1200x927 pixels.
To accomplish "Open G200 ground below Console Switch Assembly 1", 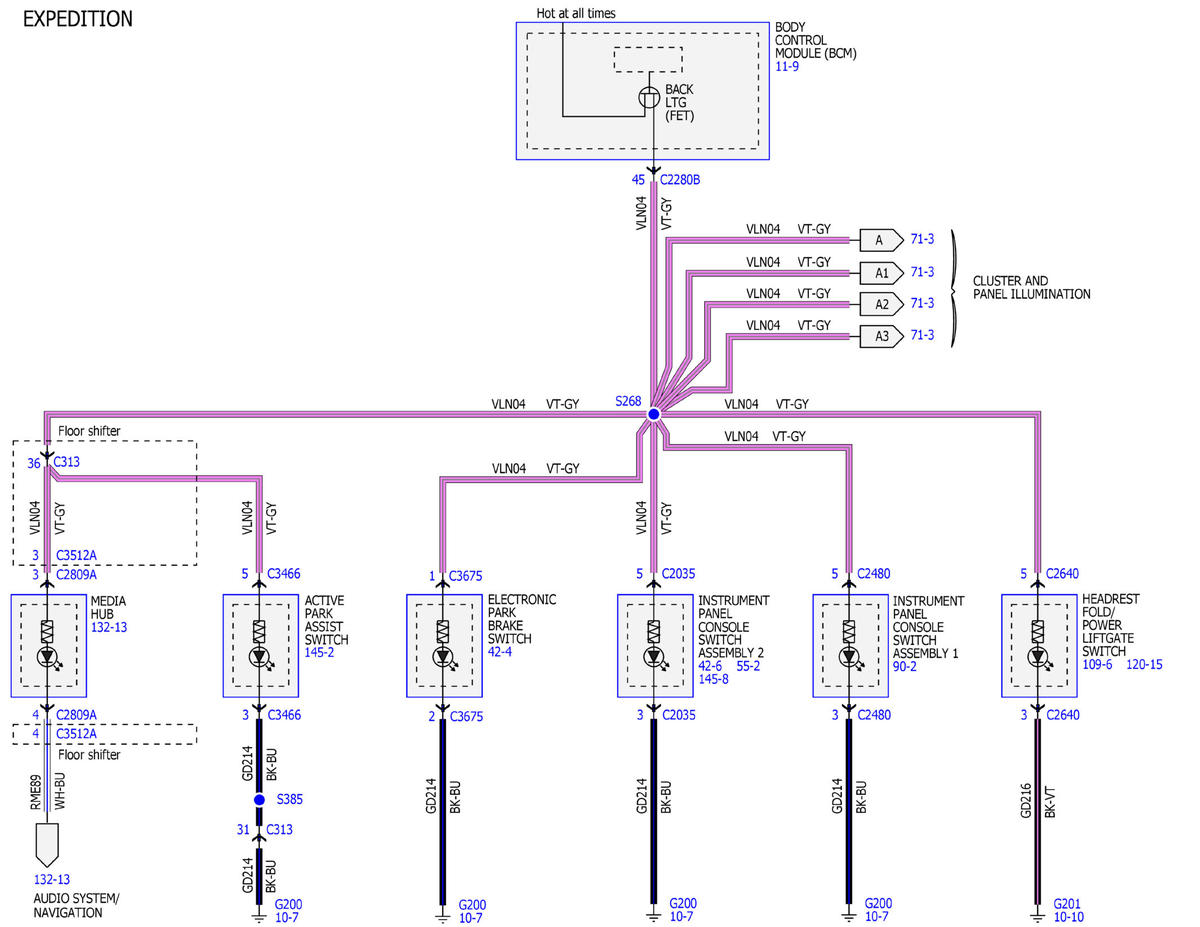I will coord(878,904).
